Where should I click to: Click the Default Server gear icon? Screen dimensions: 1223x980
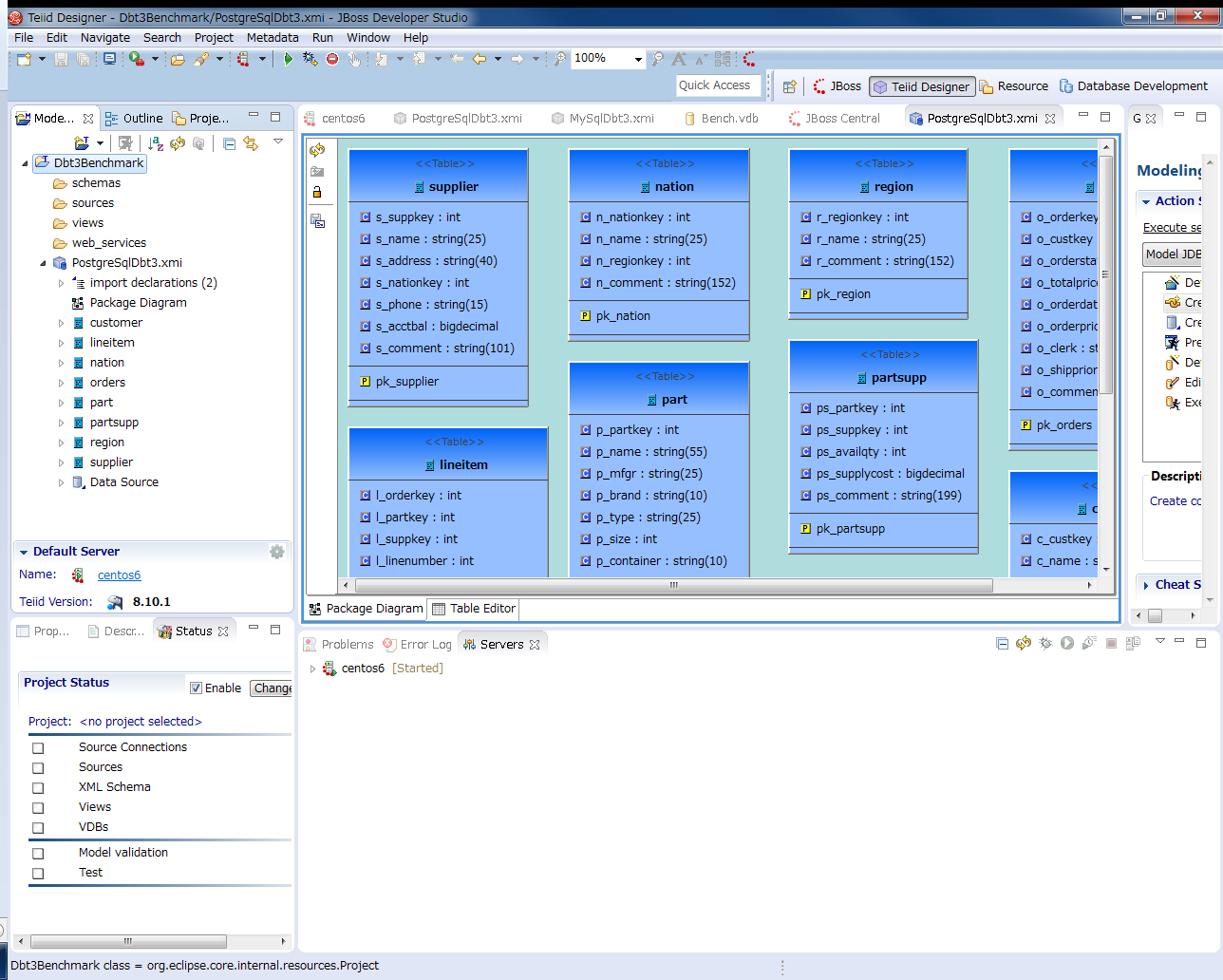pos(276,552)
